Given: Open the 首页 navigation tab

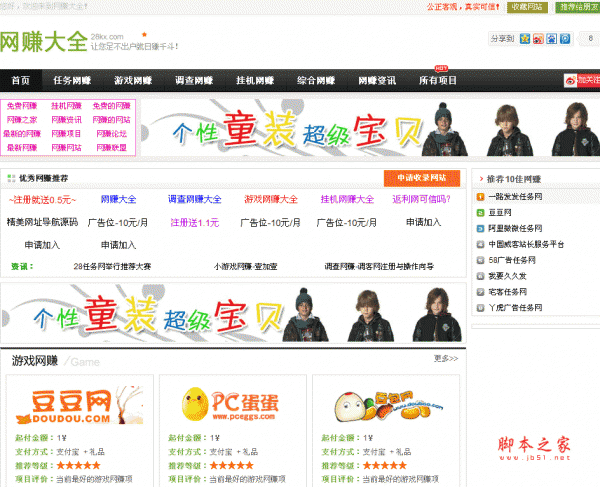Looking at the screenshot, I should [21, 80].
